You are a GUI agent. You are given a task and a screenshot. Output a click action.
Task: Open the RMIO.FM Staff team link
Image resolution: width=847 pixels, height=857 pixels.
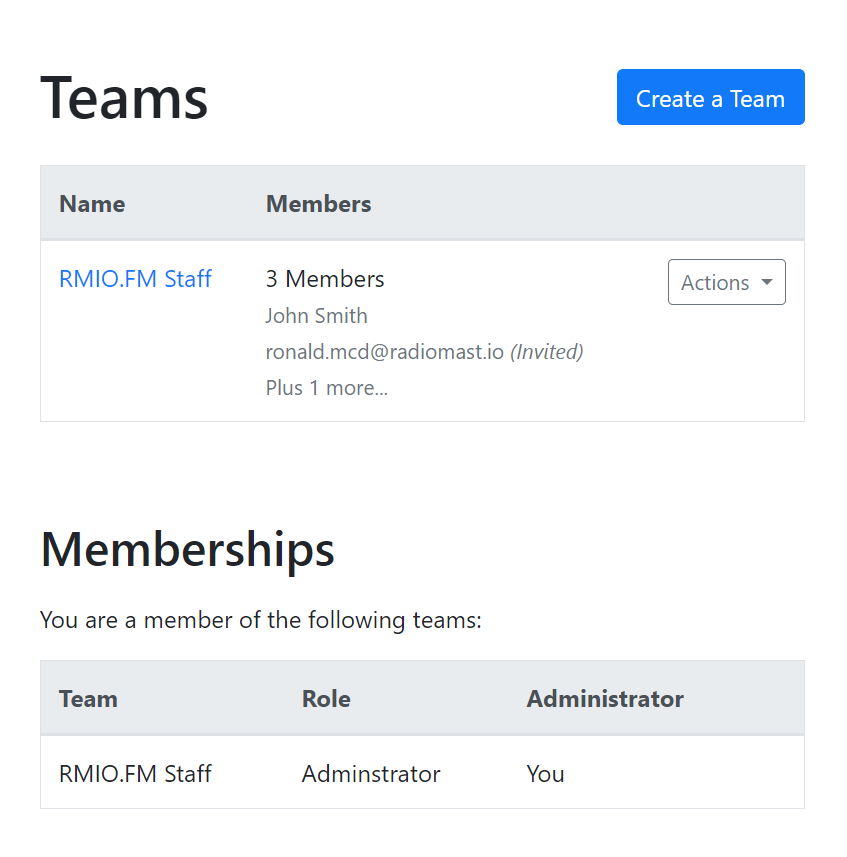[x=135, y=279]
